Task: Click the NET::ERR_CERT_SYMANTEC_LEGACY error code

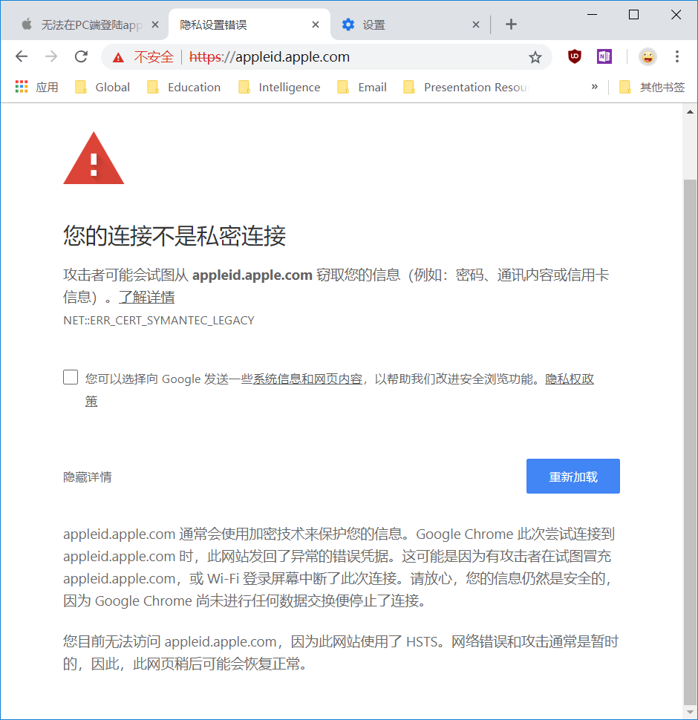Action: pos(158,320)
